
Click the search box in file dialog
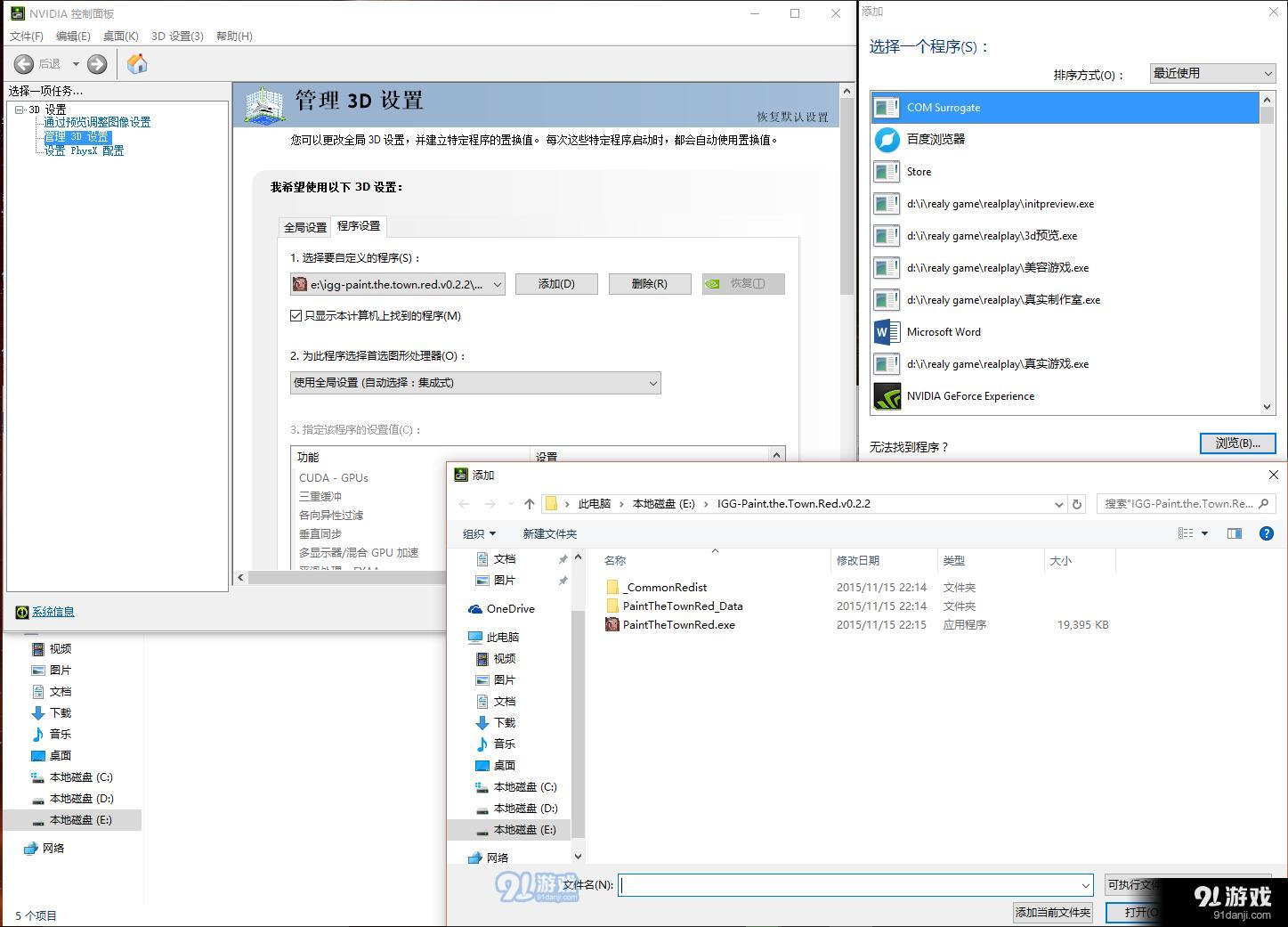click(1185, 504)
